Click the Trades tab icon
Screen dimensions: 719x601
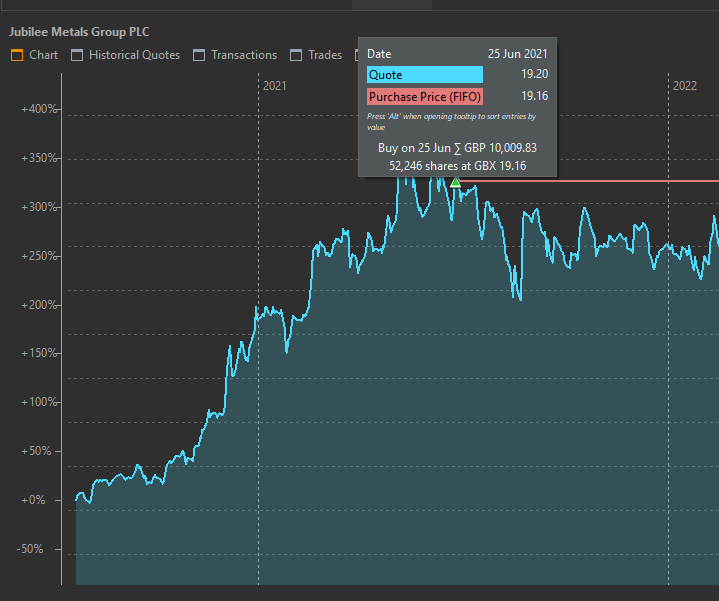click(x=296, y=55)
